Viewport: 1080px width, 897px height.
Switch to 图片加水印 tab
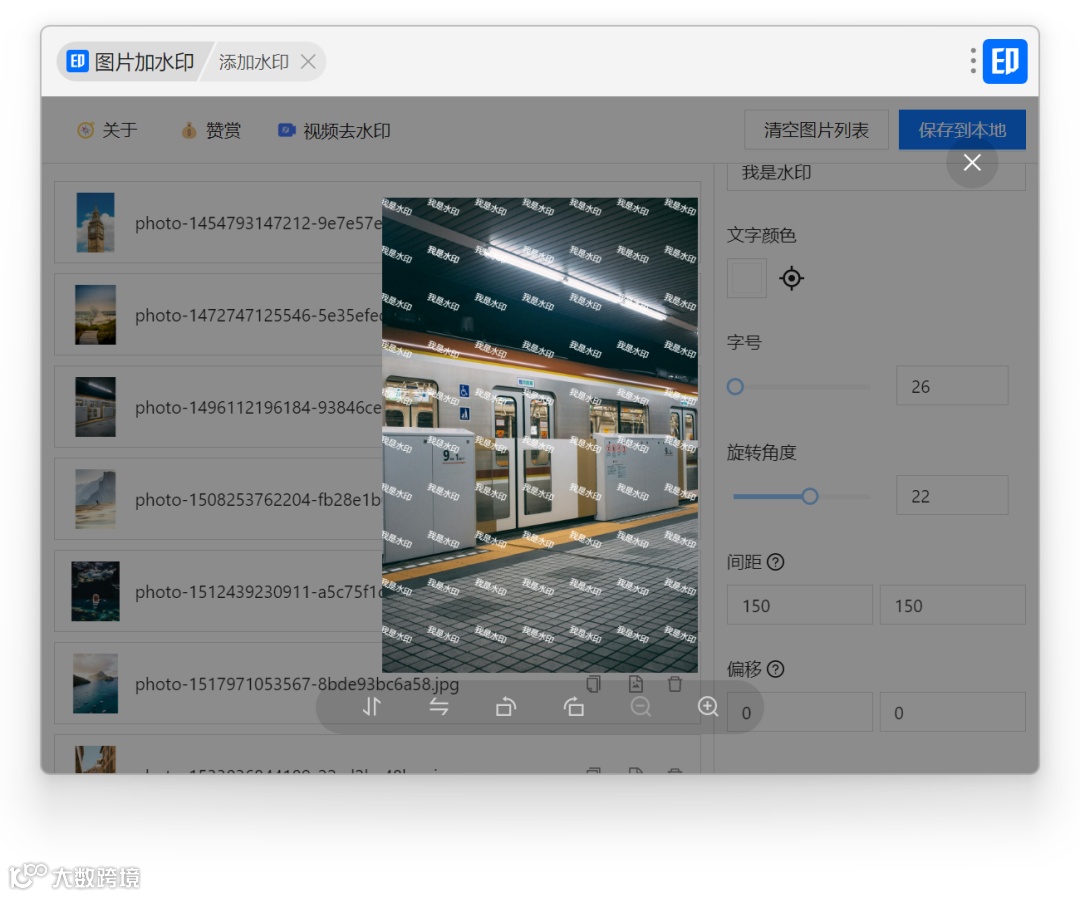pyautogui.click(x=131, y=61)
